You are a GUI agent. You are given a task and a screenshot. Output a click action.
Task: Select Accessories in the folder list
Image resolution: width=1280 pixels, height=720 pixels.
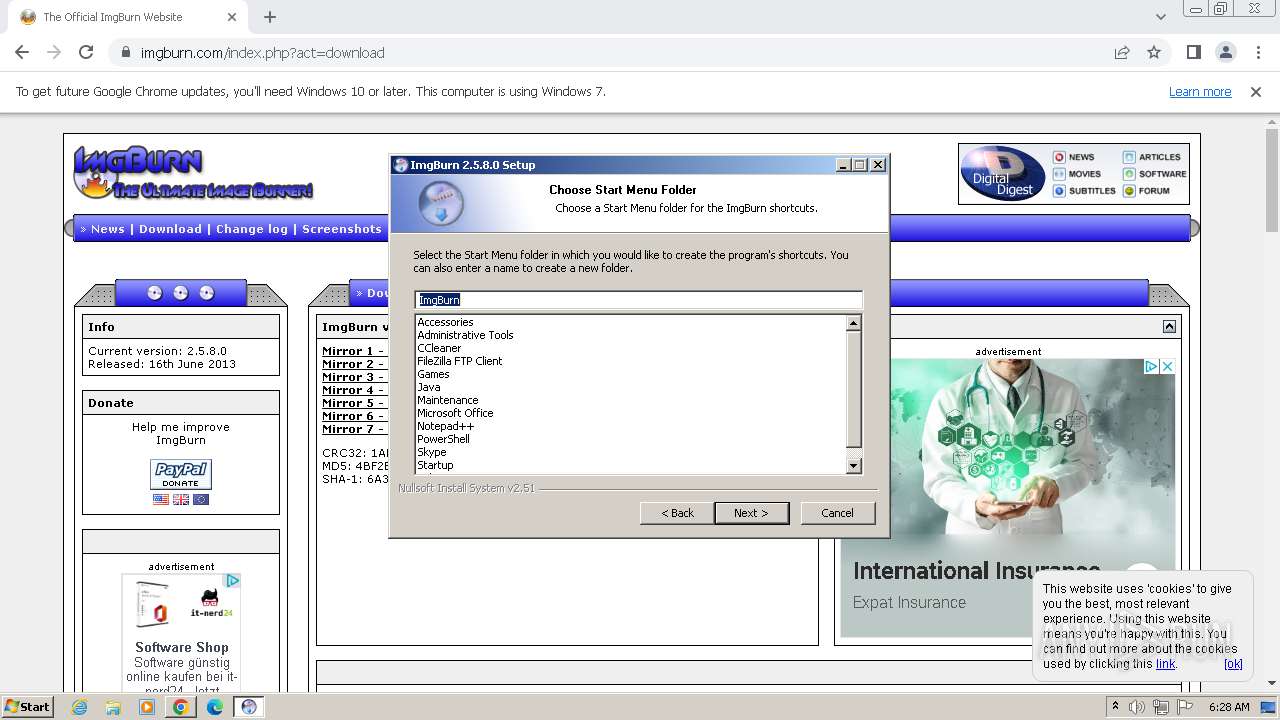click(x=445, y=322)
